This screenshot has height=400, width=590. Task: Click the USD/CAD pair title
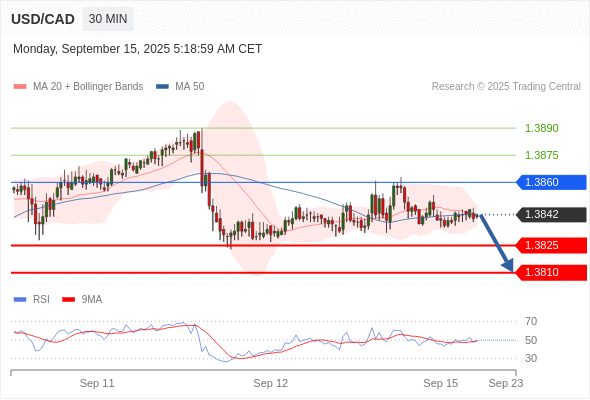pos(43,19)
